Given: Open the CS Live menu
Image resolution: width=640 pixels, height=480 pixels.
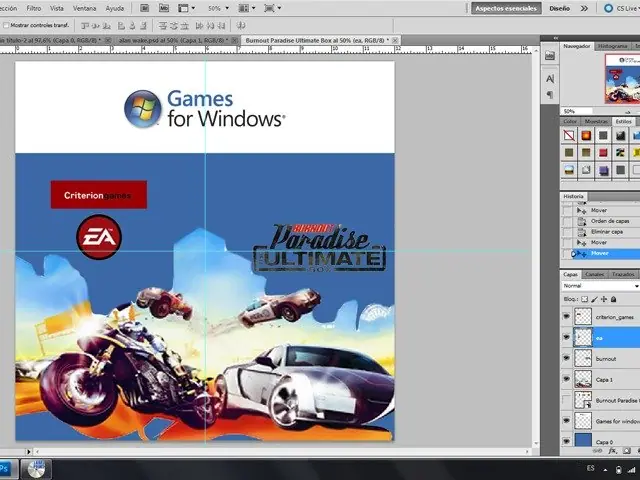Looking at the screenshot, I should point(621,8).
